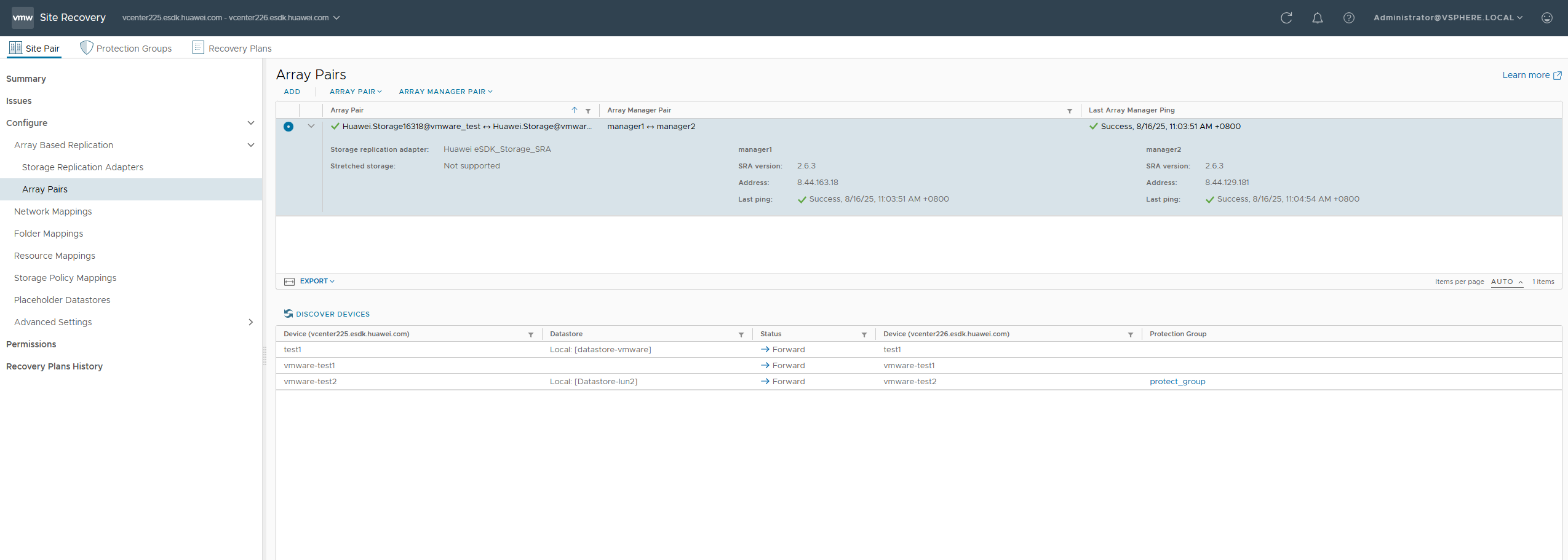
Task: Click the Local: [Datastore-lun2] cell
Action: click(594, 382)
